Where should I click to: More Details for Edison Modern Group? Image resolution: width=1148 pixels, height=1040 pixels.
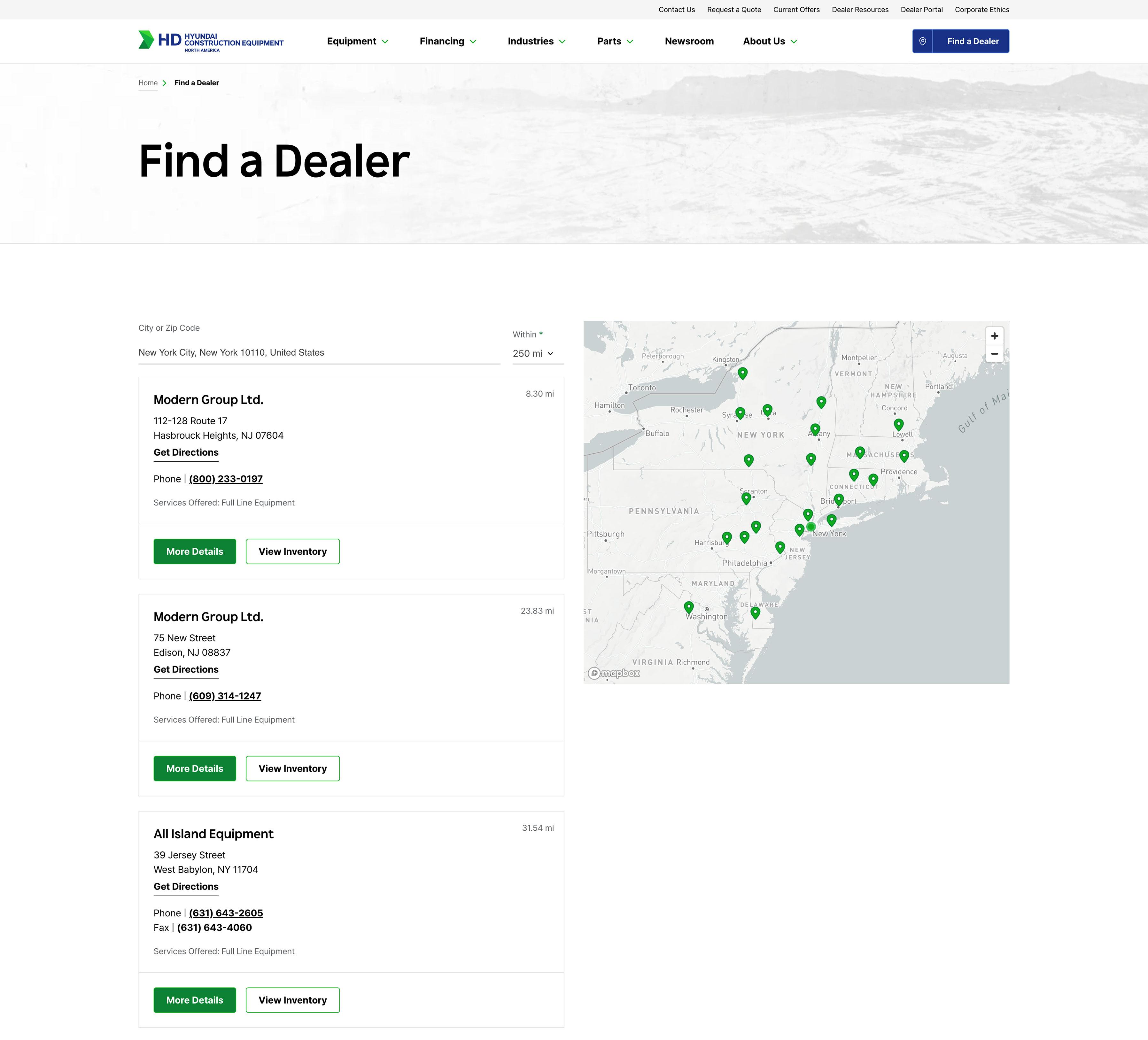(x=195, y=768)
